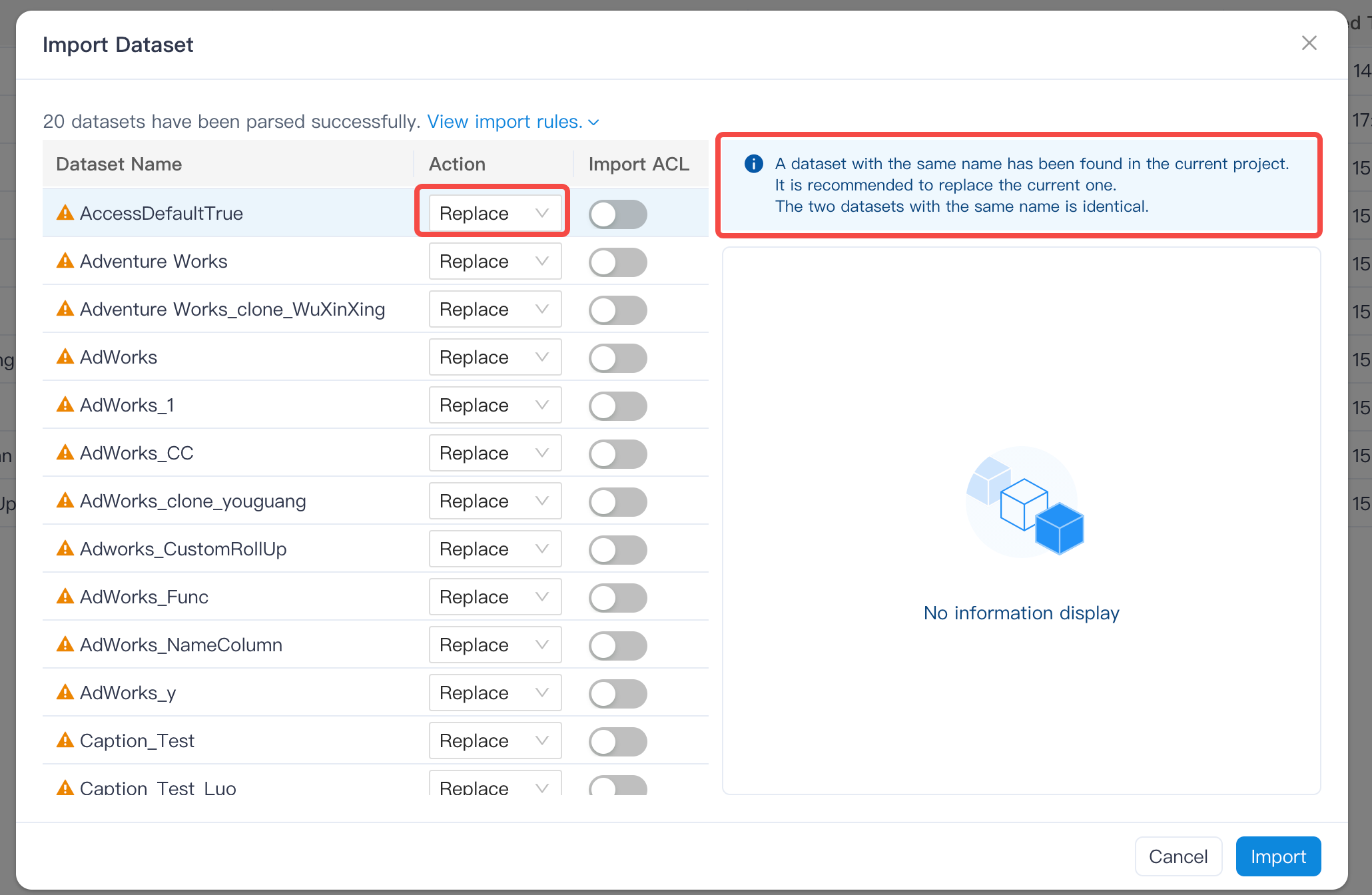Viewport: 1372px width, 895px height.
Task: Enable Import ACL for AdWorks_CC
Action: coord(618,454)
